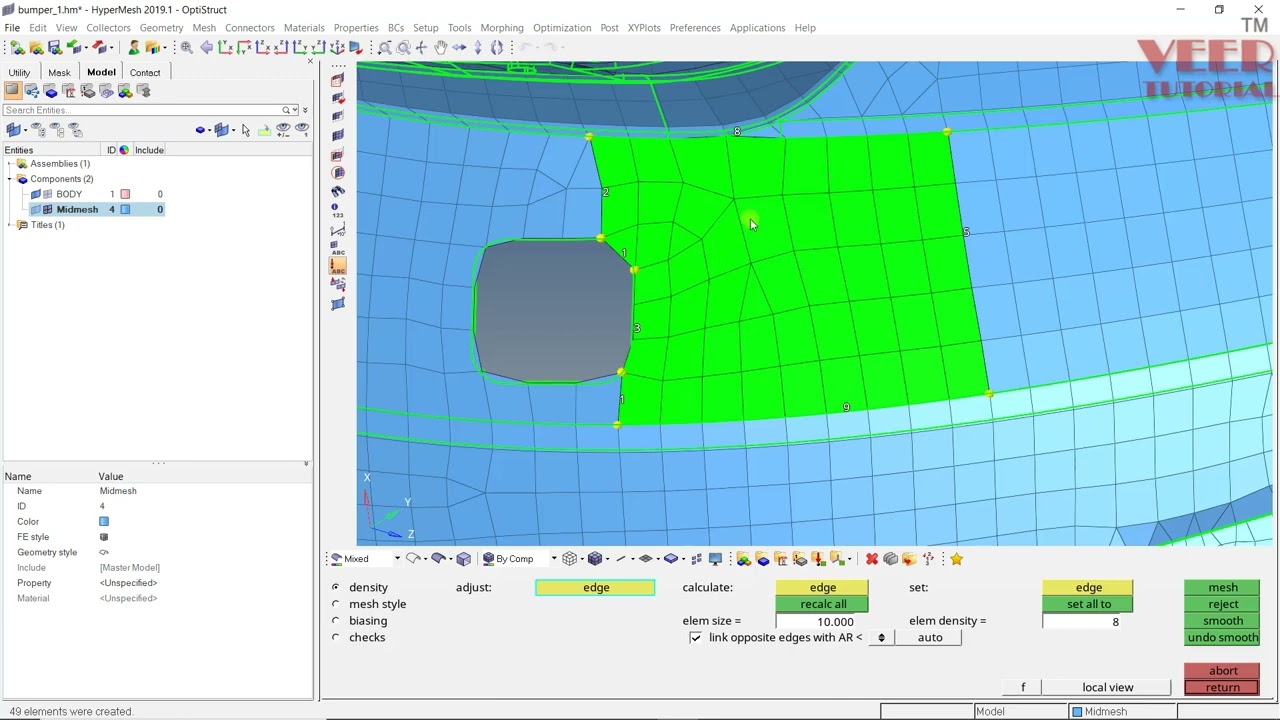Toggle link opposite edges checkbox
This screenshot has width=1280, height=720.
(696, 638)
